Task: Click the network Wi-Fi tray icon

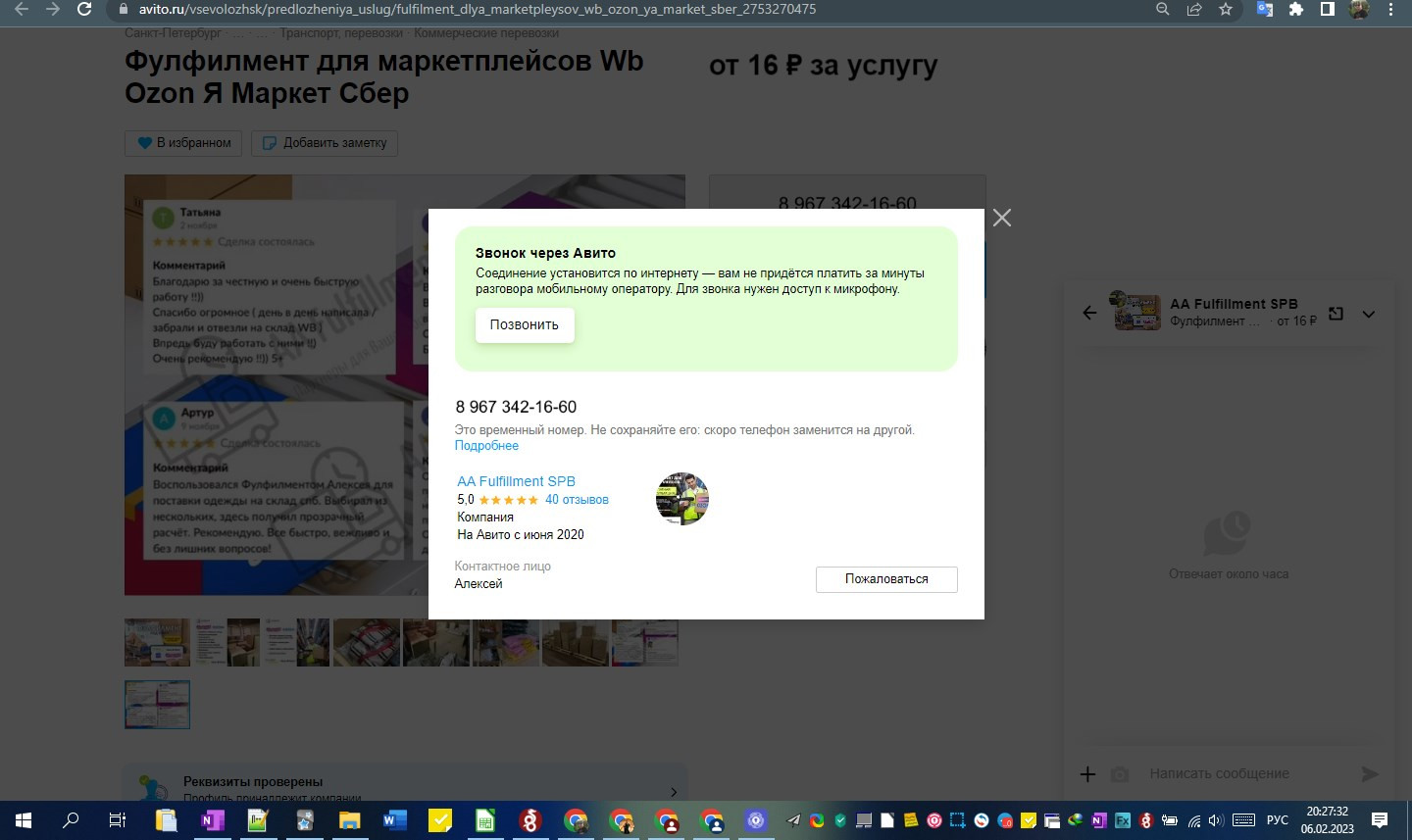Action: pos(1193,820)
